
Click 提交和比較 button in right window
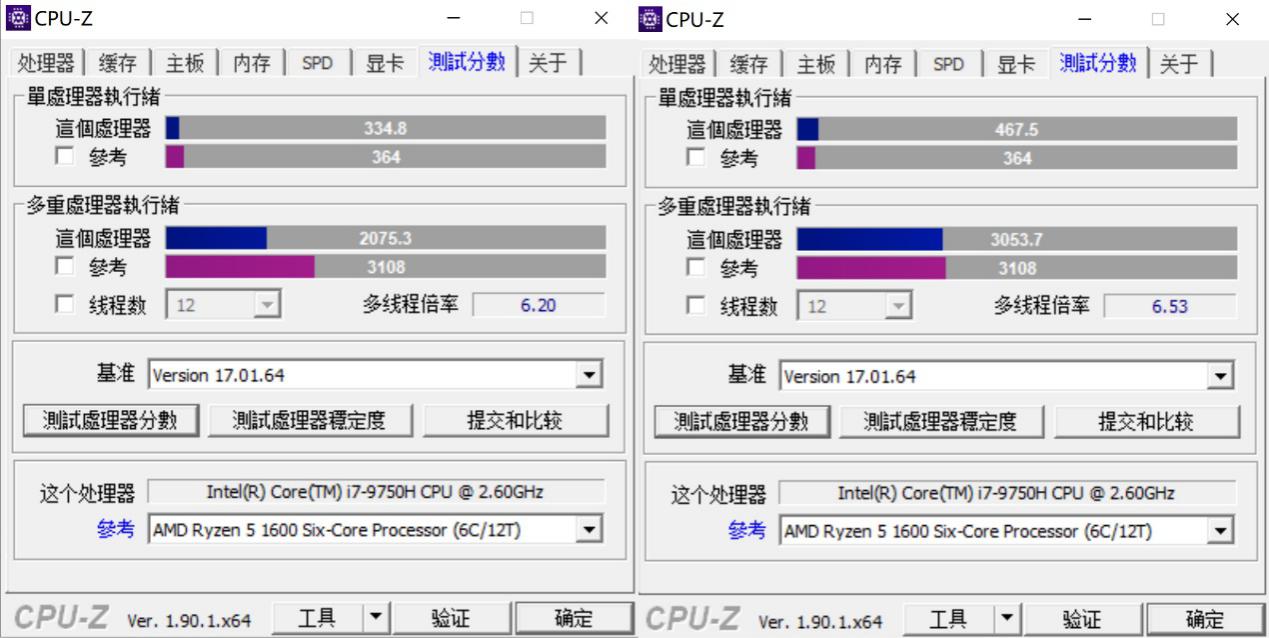click(1147, 420)
